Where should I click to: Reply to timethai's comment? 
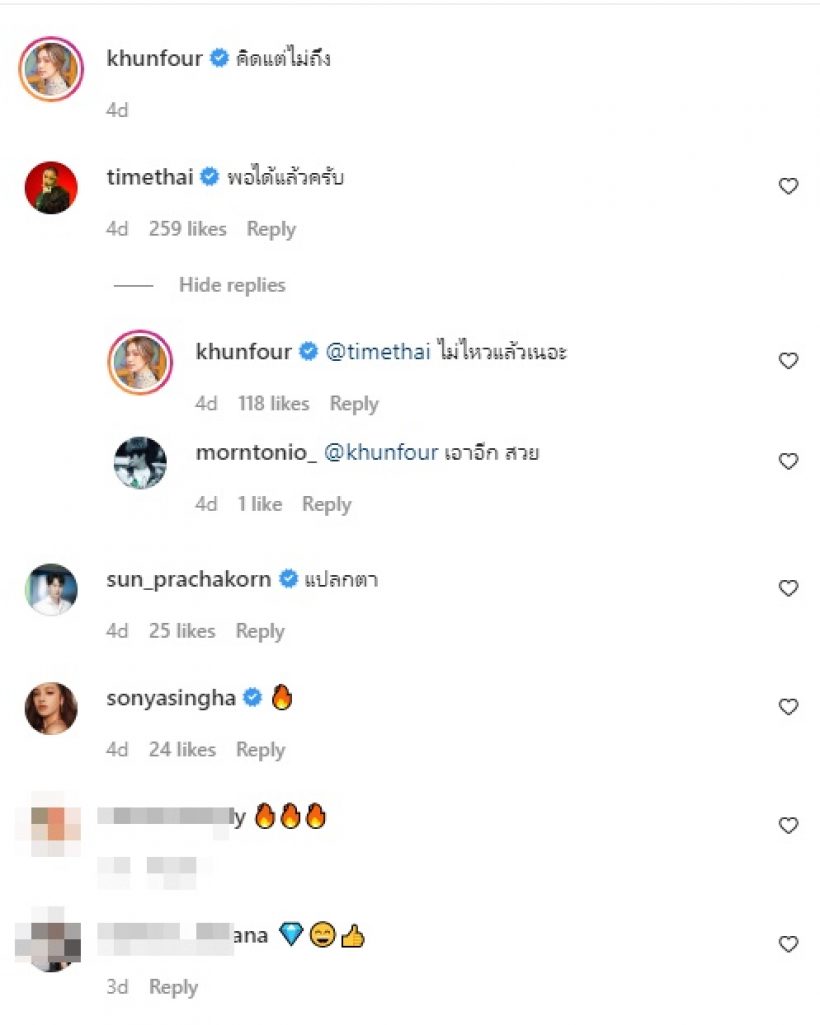point(271,229)
